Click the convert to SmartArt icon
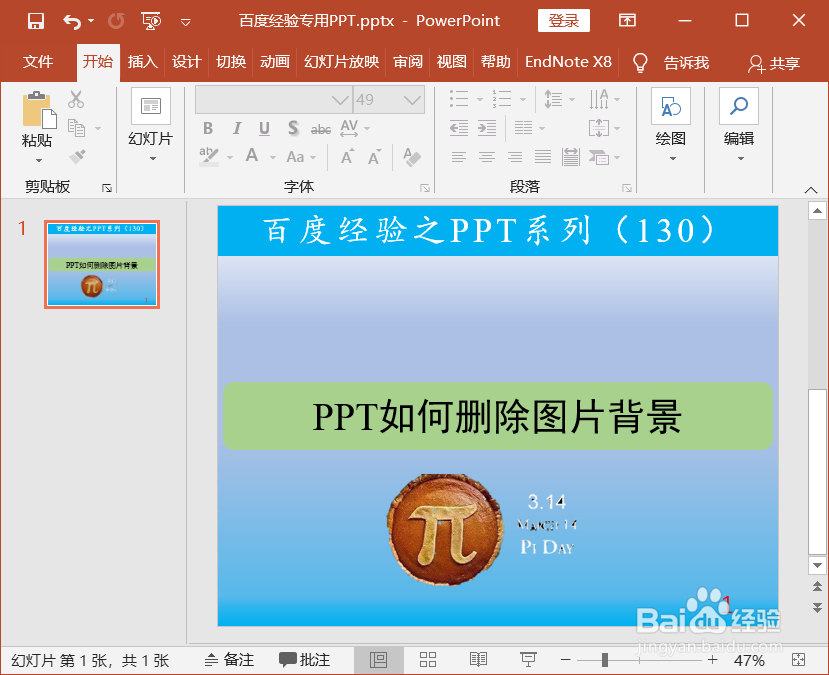 click(x=600, y=157)
